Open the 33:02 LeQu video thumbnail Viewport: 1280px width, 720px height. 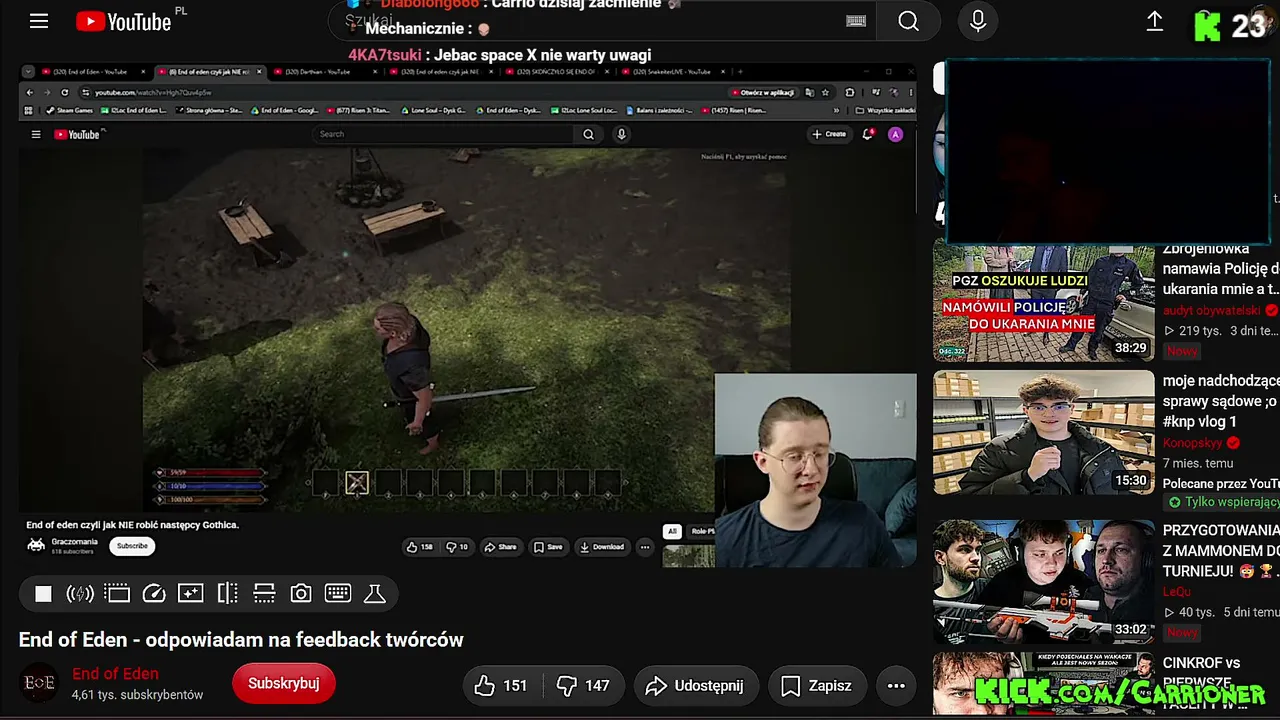coord(1043,582)
